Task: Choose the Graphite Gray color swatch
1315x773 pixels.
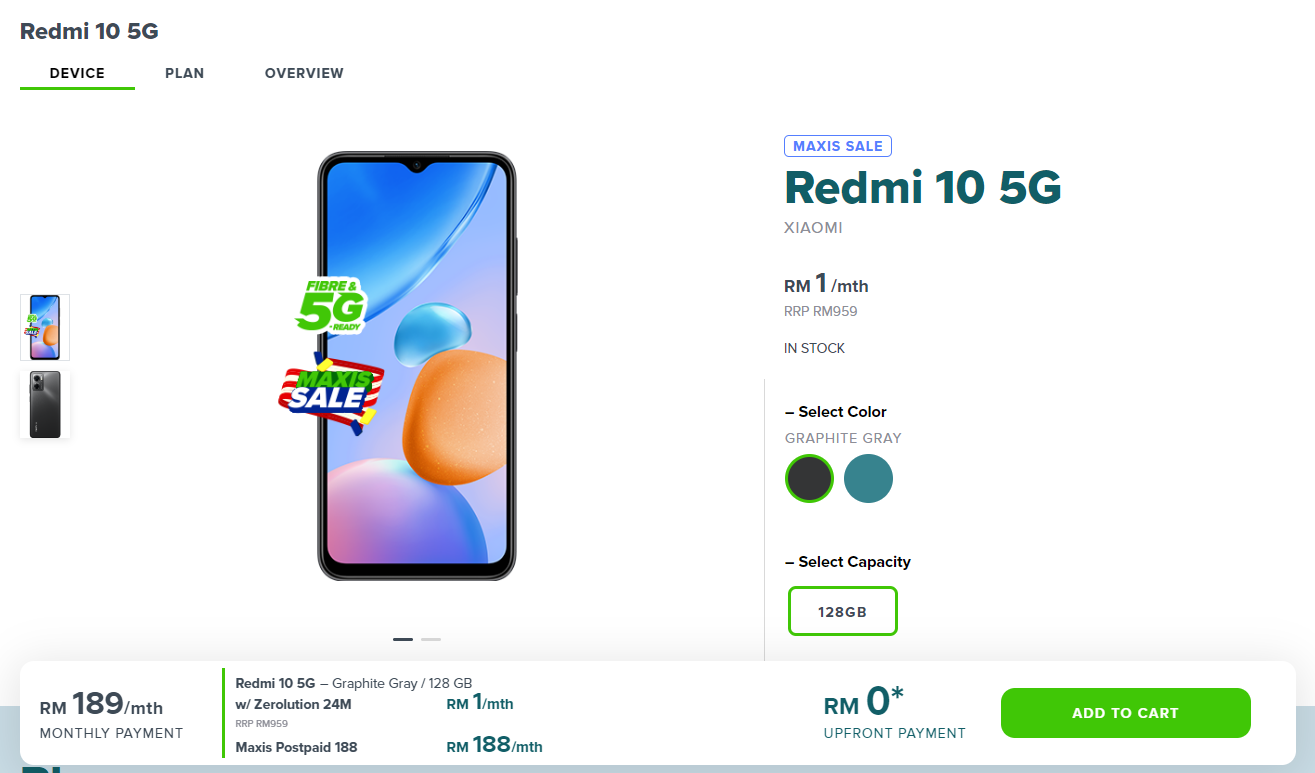Action: click(809, 478)
